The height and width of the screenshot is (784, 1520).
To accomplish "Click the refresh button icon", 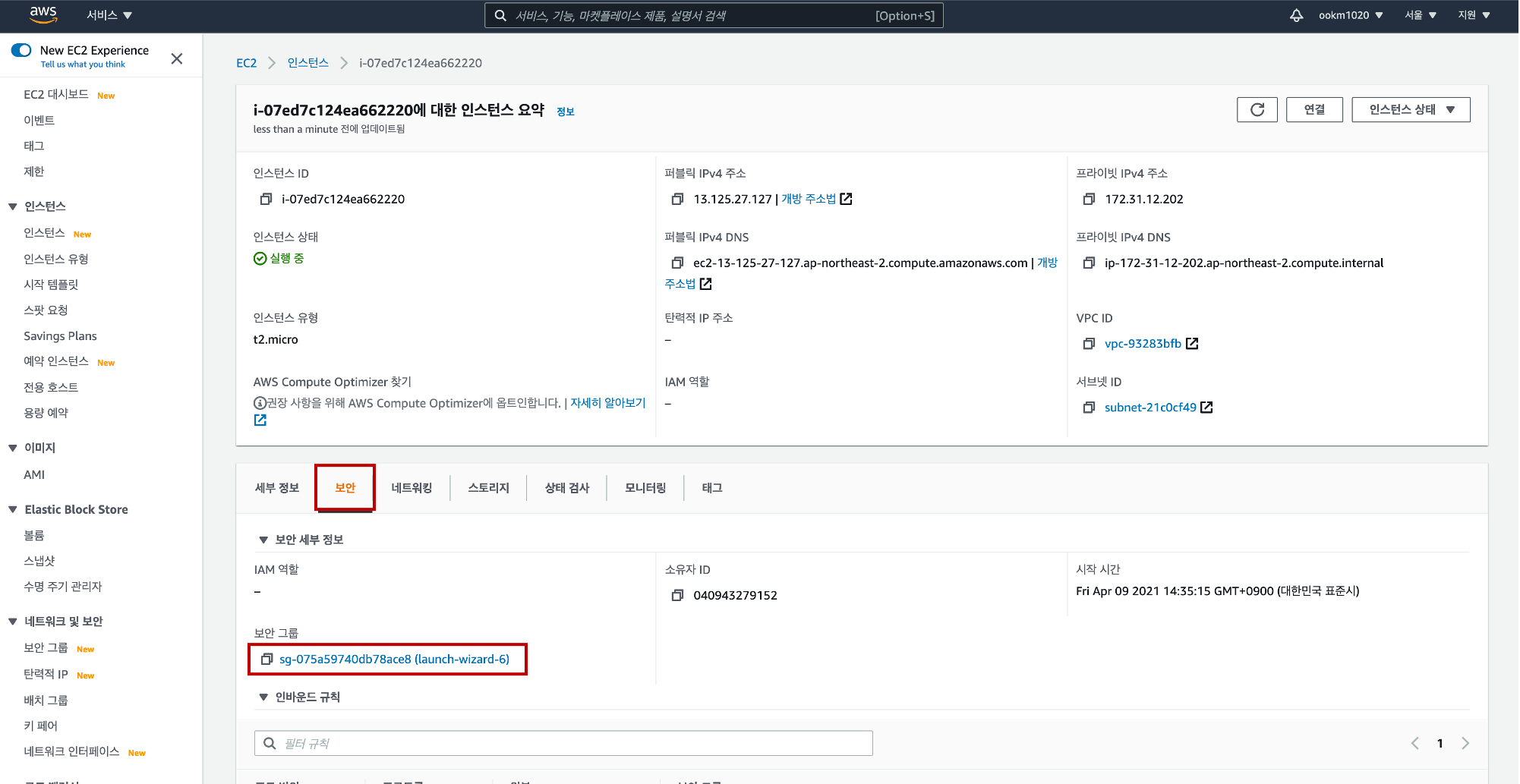I will (1257, 109).
